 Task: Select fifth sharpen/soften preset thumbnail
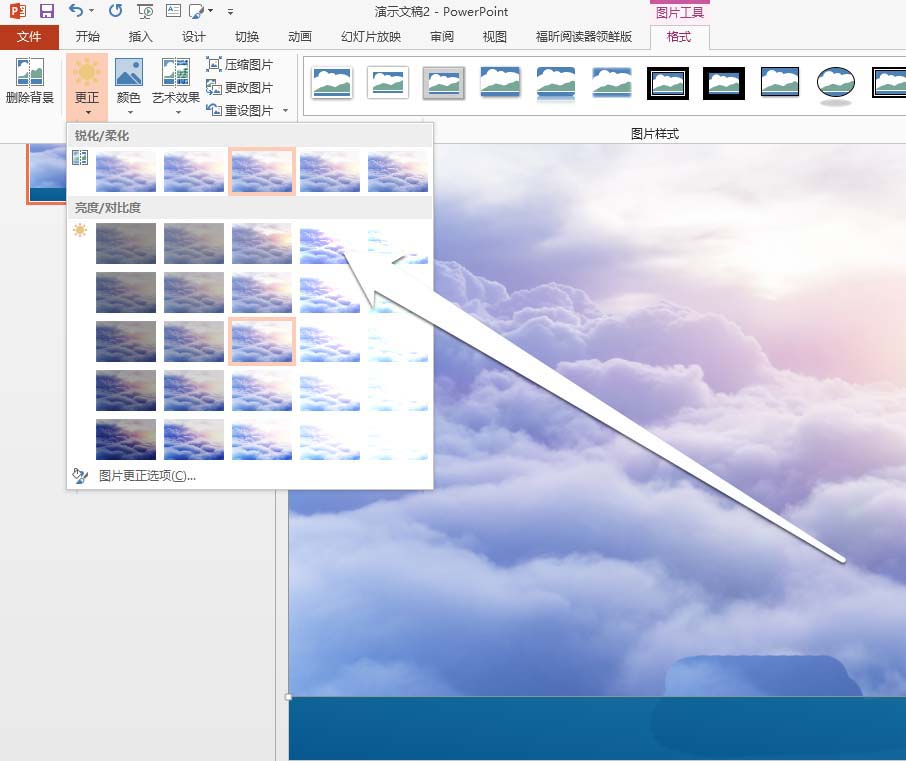click(398, 172)
